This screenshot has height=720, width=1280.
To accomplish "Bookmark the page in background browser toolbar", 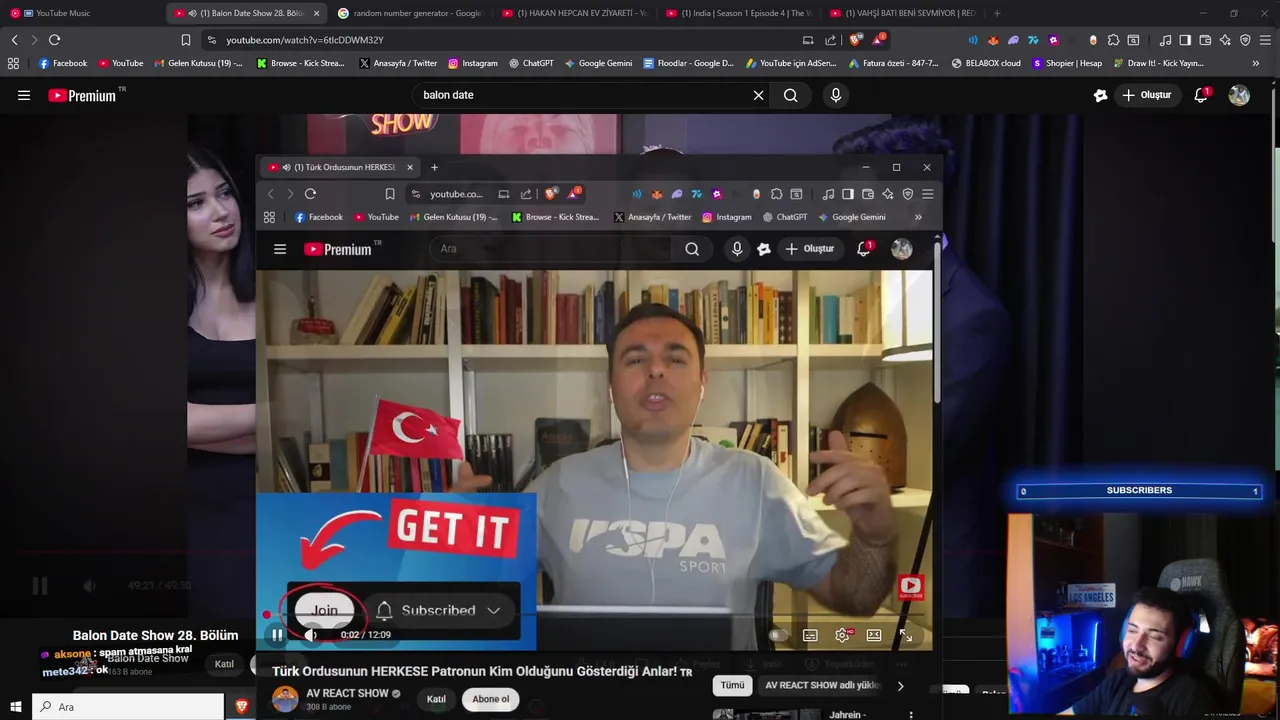I will tap(185, 40).
